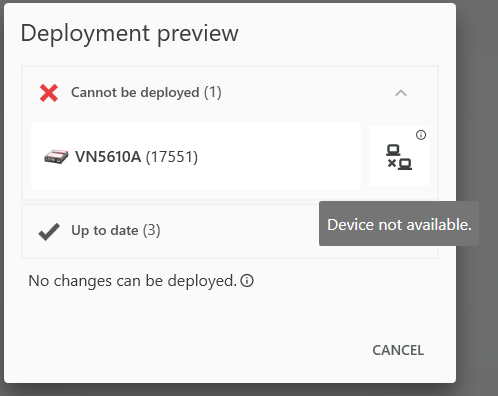Click the gray checkmark icon

pos(49,231)
